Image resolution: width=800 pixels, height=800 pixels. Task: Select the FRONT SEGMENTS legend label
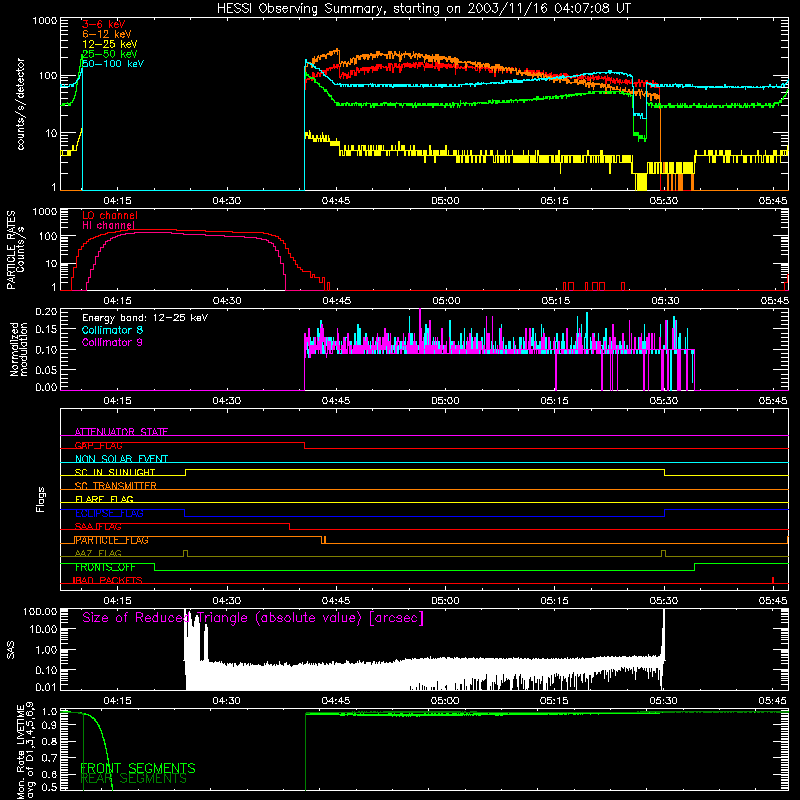[138, 768]
